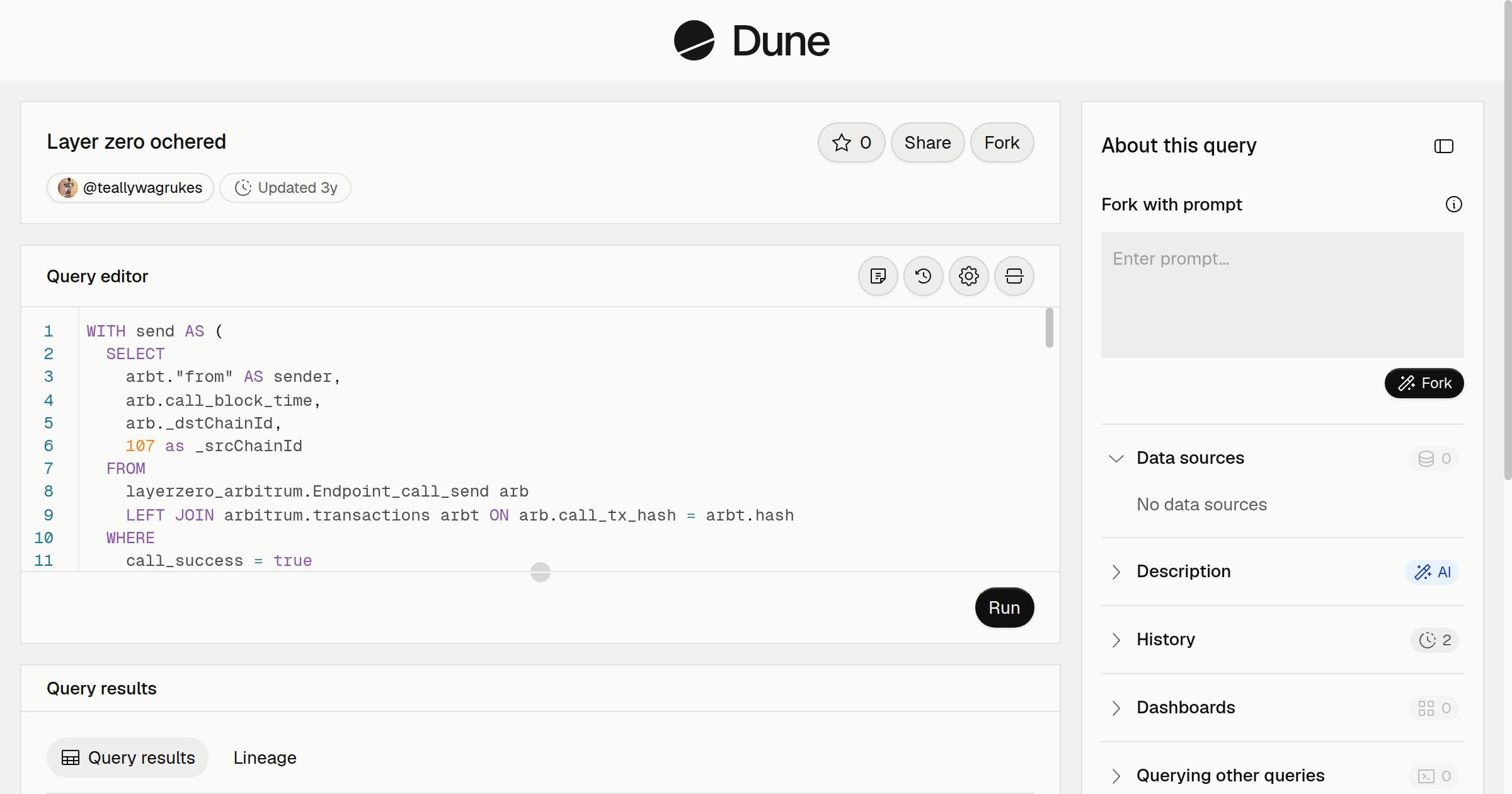The image size is (1512, 794).
Task: Expand the Description section
Action: 1116,572
